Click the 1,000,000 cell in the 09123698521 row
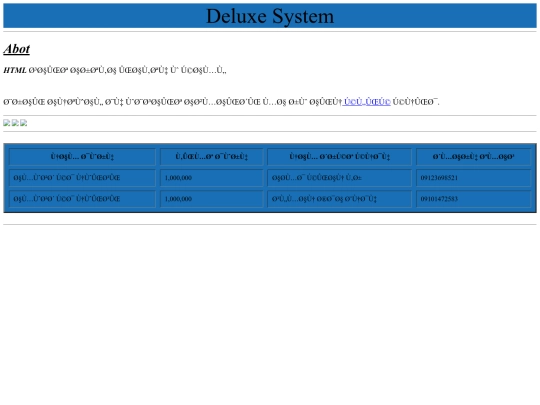Screen dimensions: 540x405 point(211,178)
